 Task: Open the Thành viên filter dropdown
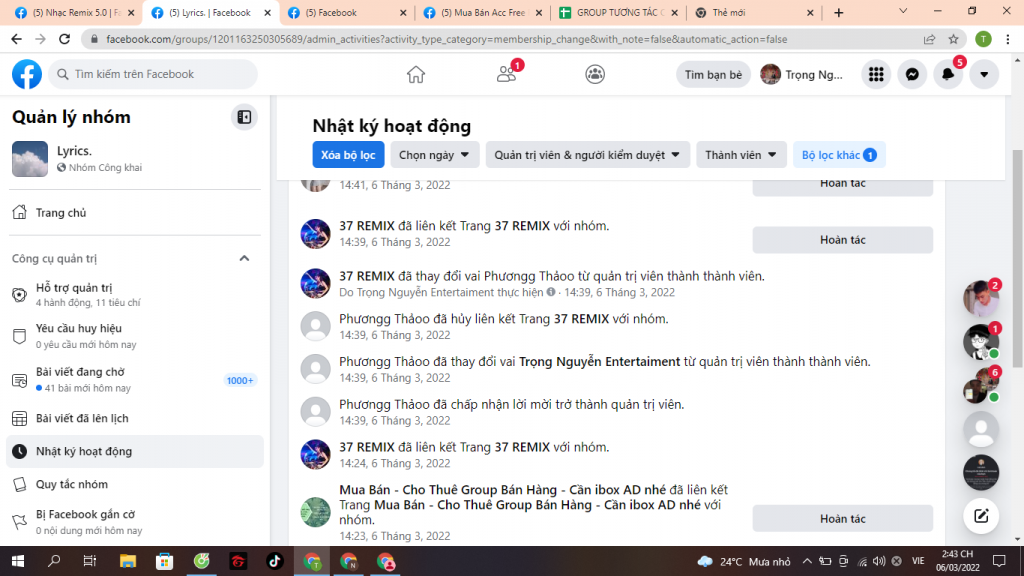click(x=741, y=155)
